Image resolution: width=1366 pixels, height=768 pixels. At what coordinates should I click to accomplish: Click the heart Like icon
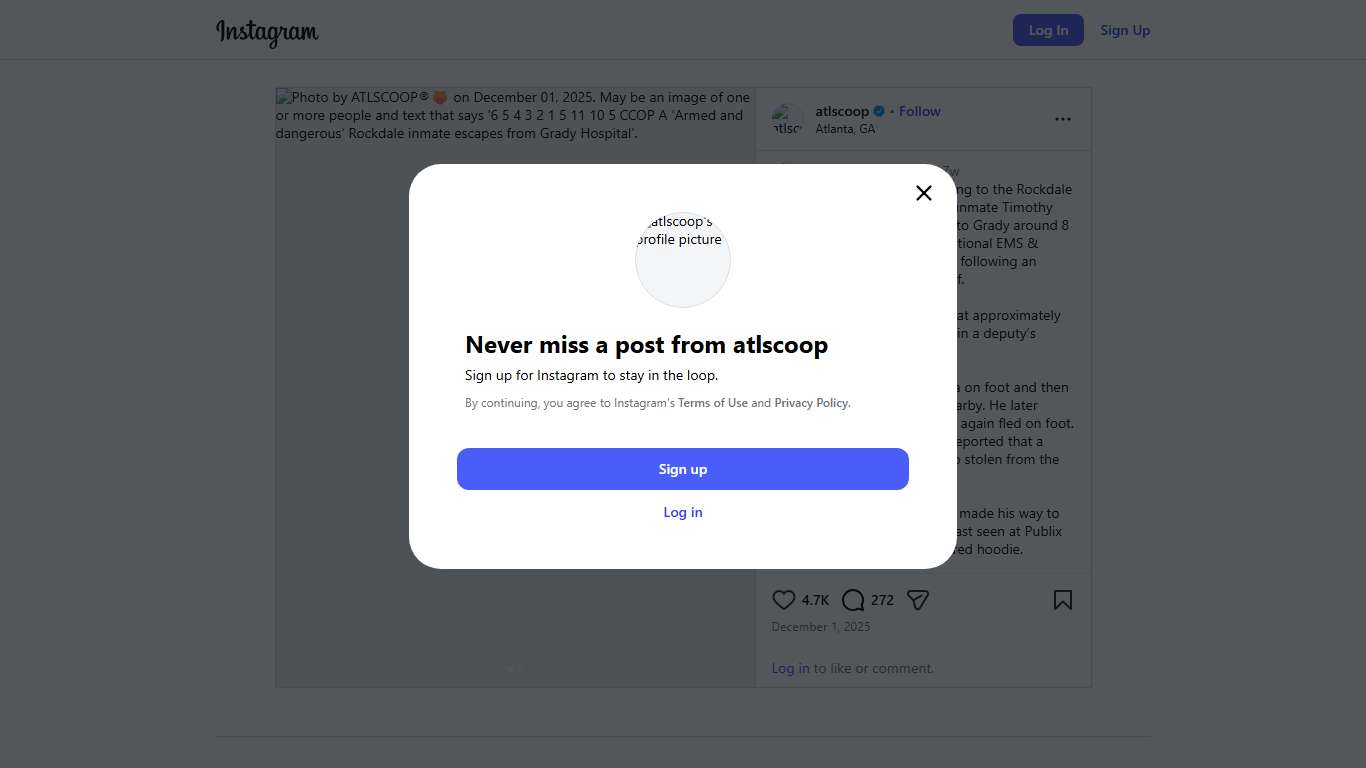(x=784, y=600)
